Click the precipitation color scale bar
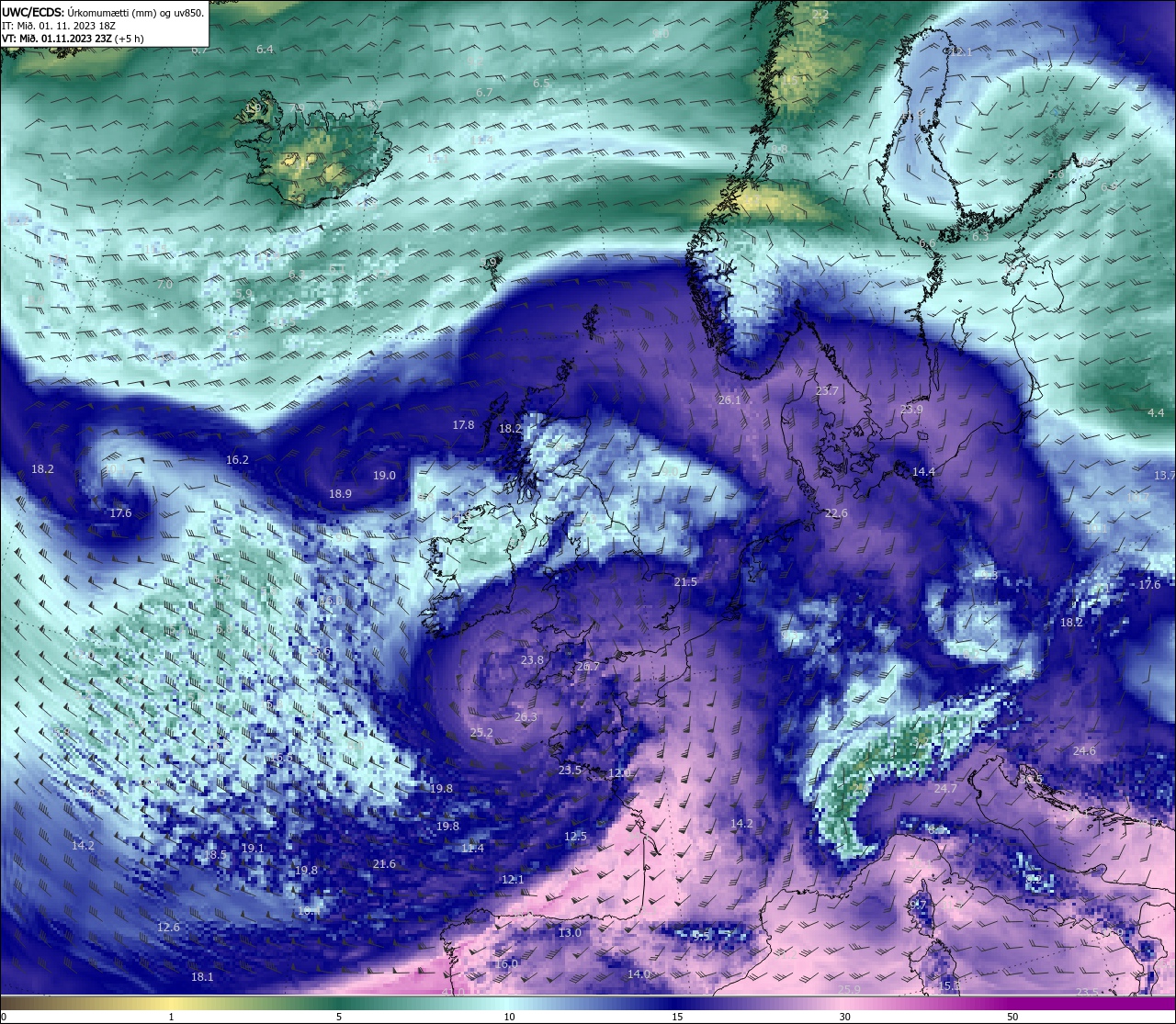 pyautogui.click(x=588, y=1003)
